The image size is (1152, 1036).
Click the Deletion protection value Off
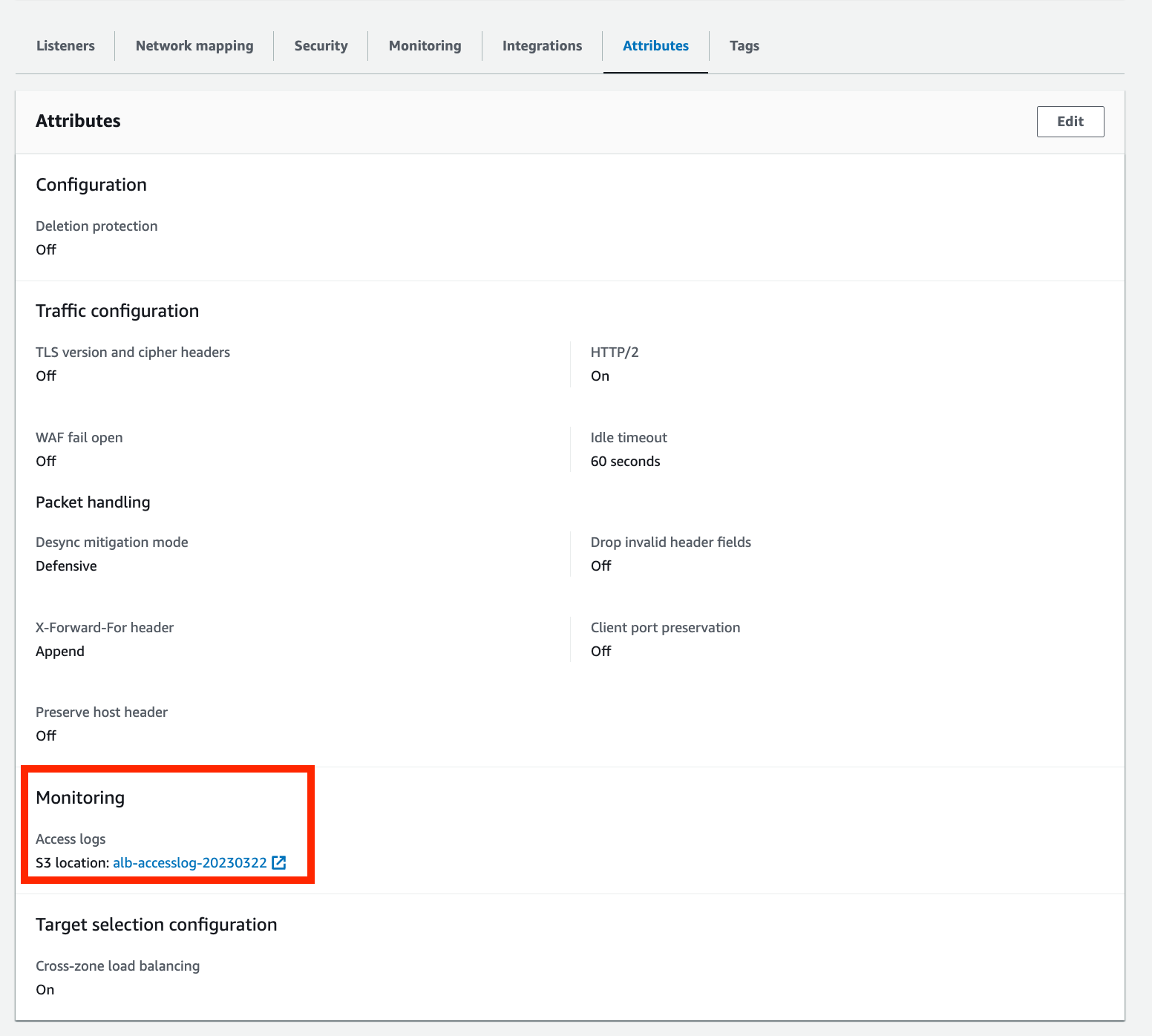(x=45, y=249)
